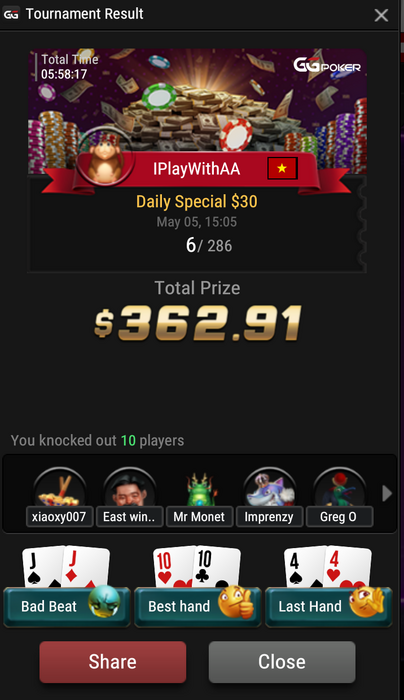Viewport: 404px width, 700px height.
Task: Select East win.. player avatar
Action: click(x=129, y=487)
